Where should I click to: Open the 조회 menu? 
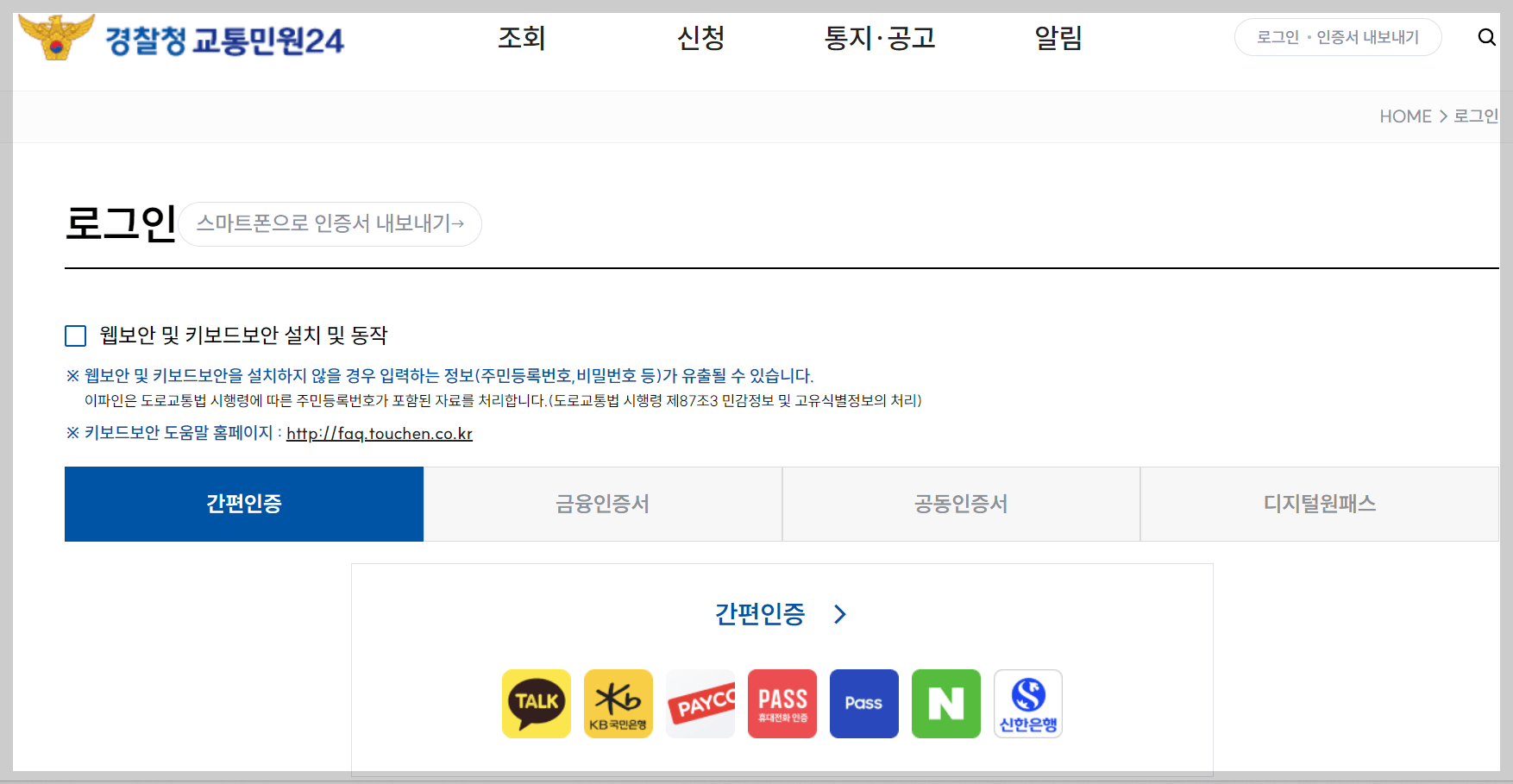coord(520,39)
